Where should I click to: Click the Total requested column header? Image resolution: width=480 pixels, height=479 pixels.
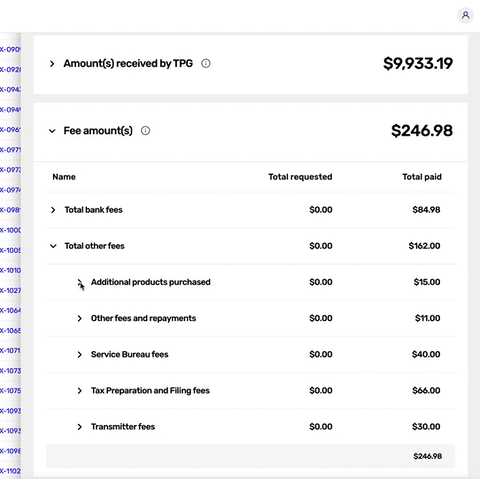coord(300,177)
